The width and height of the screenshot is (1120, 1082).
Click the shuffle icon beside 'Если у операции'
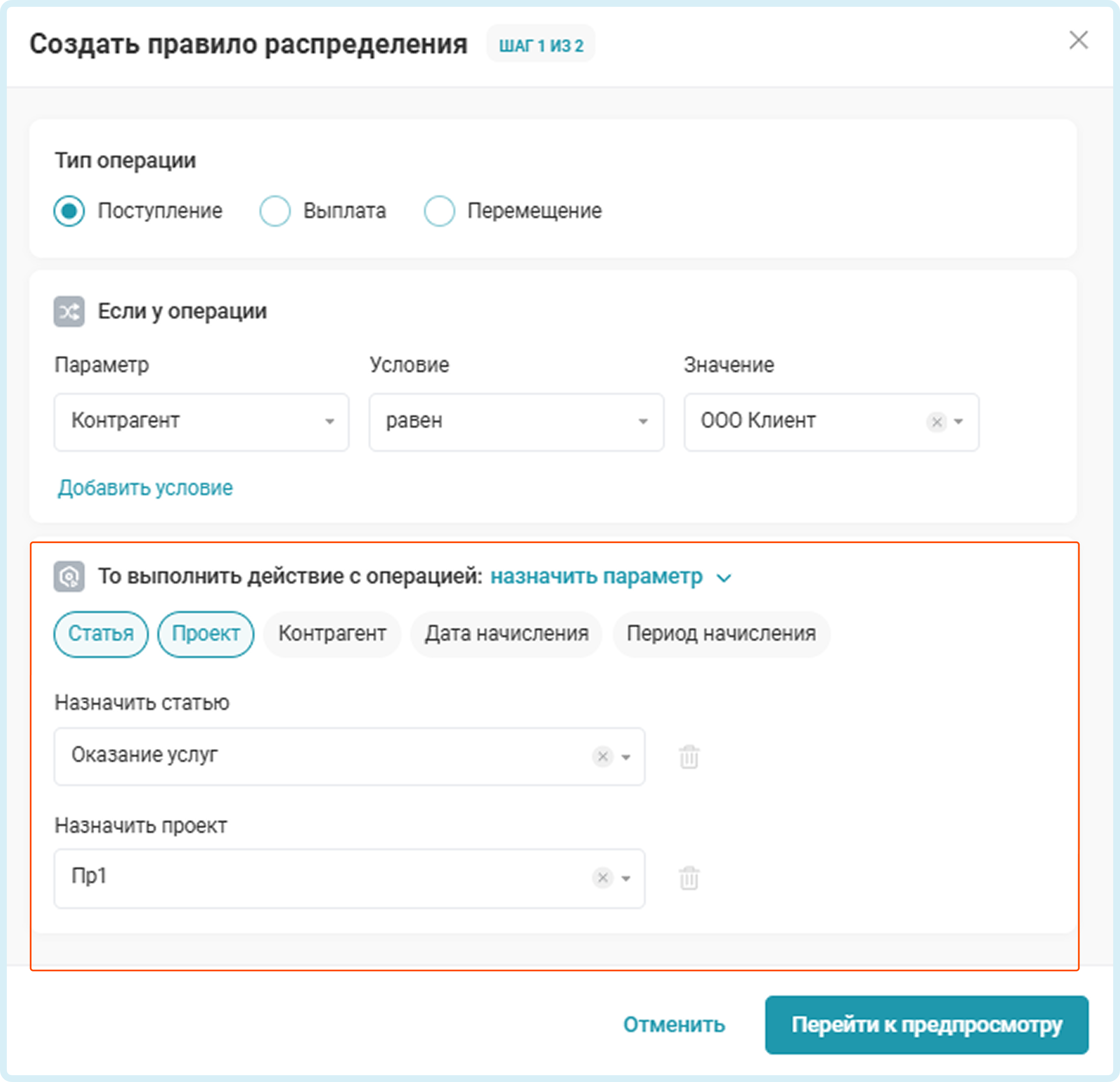[69, 312]
